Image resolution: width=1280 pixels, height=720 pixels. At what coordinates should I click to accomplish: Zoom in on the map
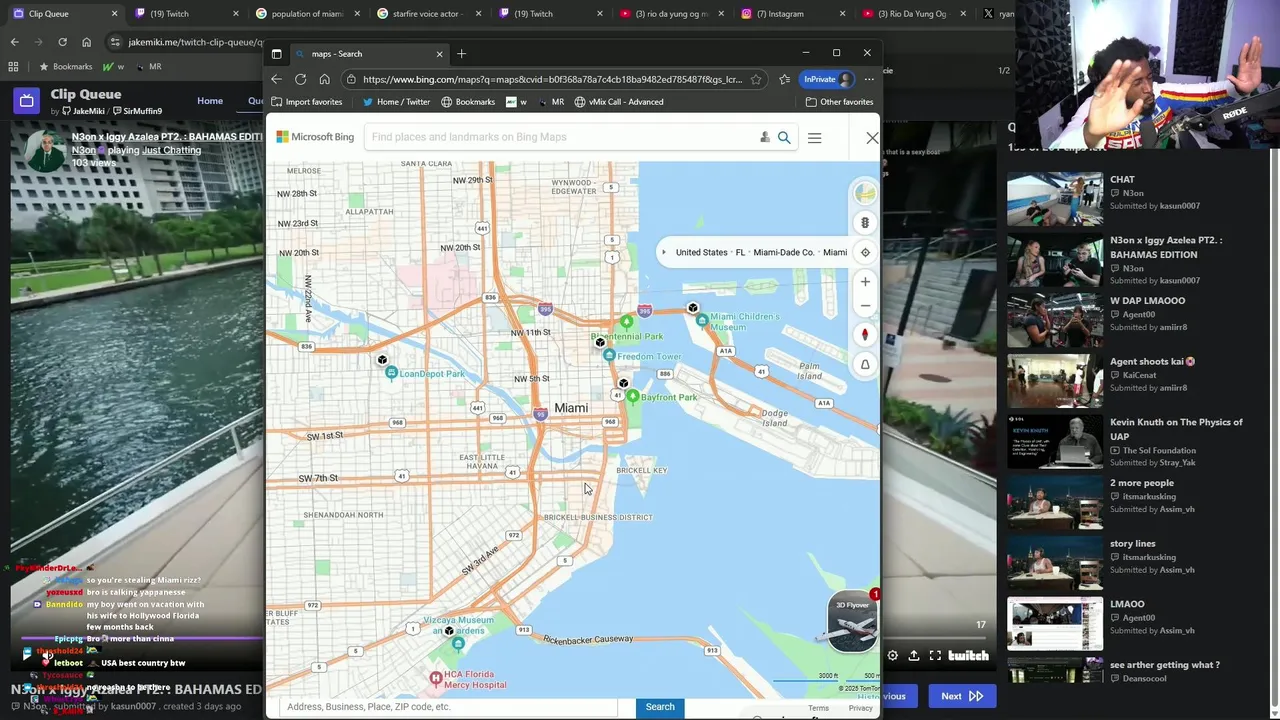(x=865, y=282)
